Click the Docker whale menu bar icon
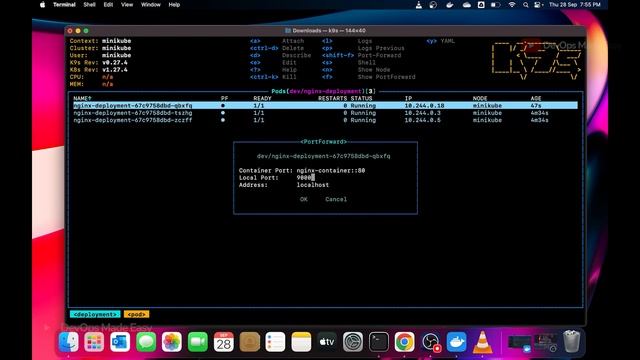Viewport: 640px width, 360px height. coord(449,5)
